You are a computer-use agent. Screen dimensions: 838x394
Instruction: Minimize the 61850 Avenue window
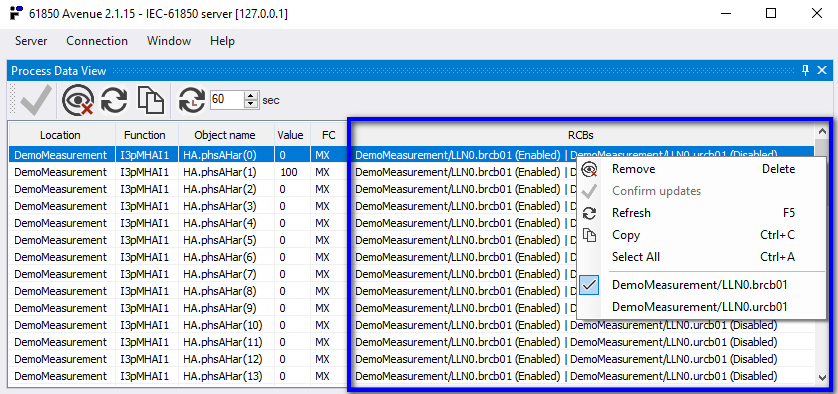pyautogui.click(x=725, y=13)
